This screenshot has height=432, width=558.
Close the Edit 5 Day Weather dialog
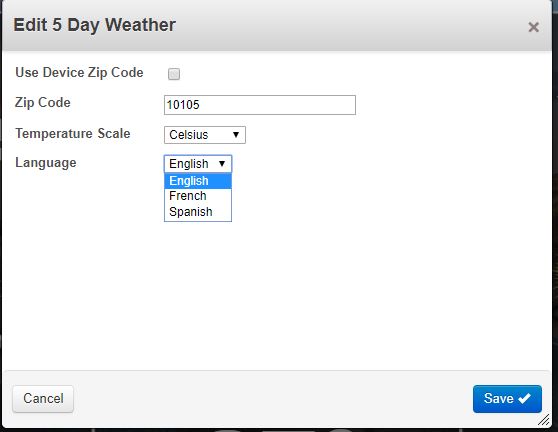click(x=533, y=27)
